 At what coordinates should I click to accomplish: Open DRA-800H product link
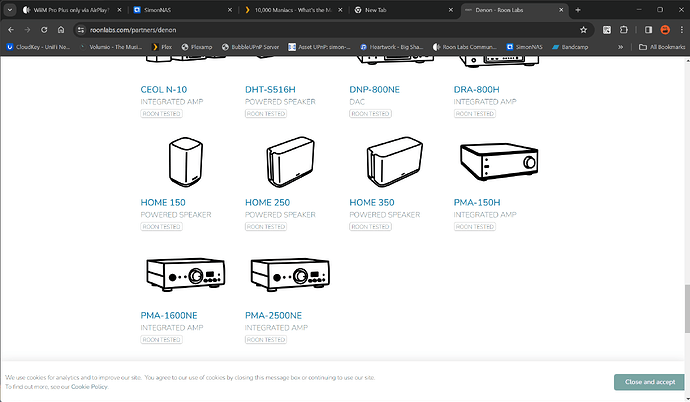[x=477, y=90]
